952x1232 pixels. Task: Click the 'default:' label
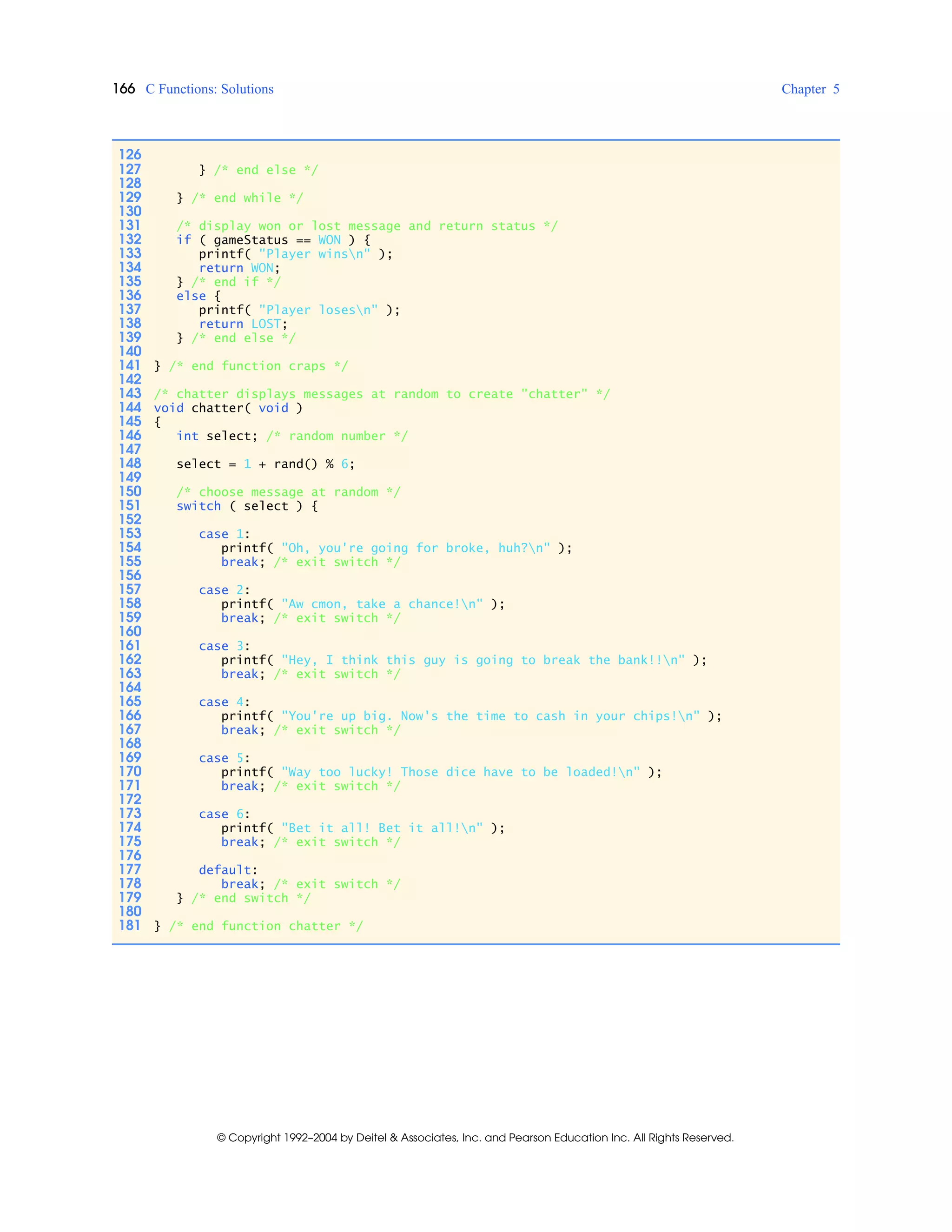pyautogui.click(x=228, y=870)
